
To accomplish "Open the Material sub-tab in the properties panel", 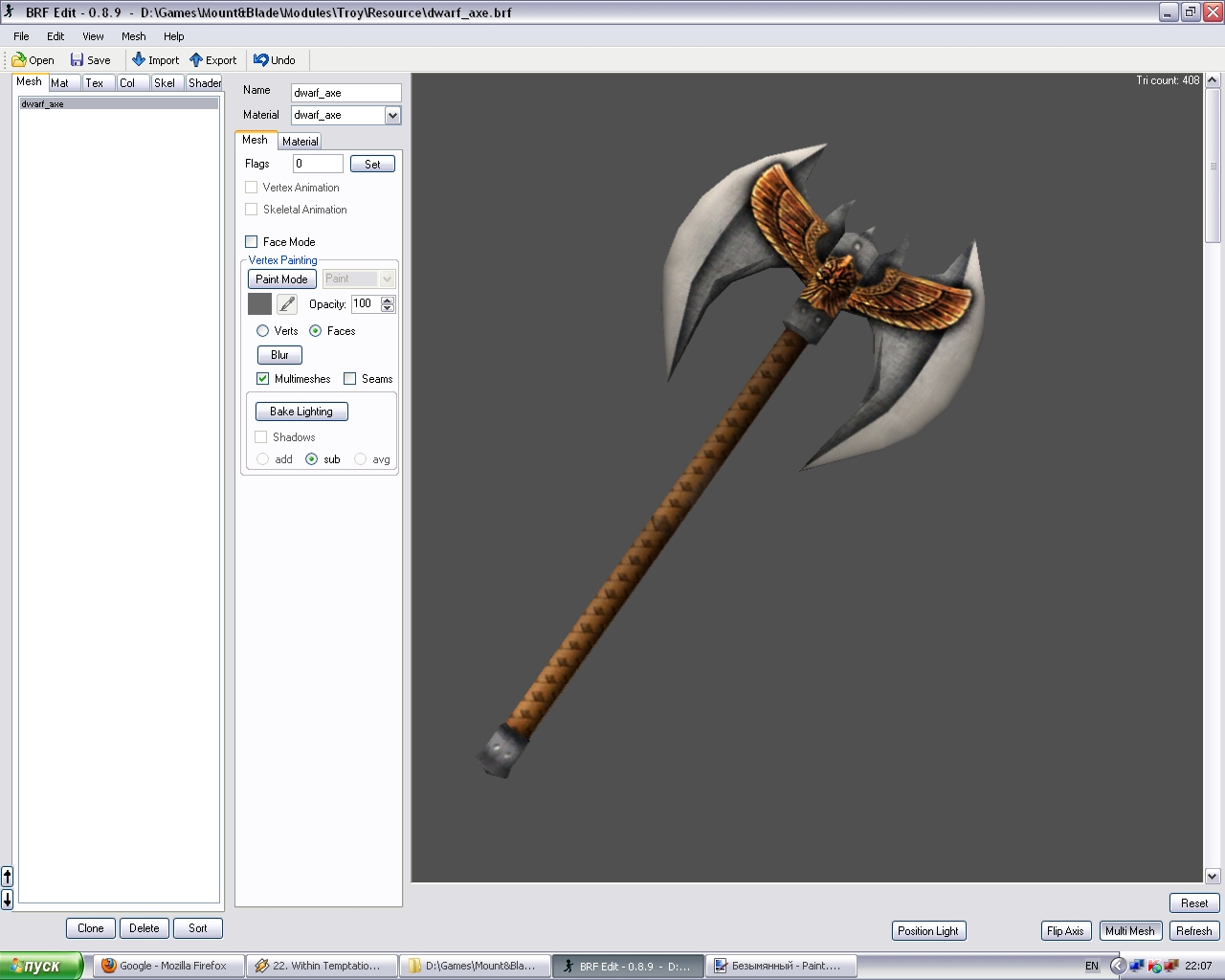I will 300,142.
